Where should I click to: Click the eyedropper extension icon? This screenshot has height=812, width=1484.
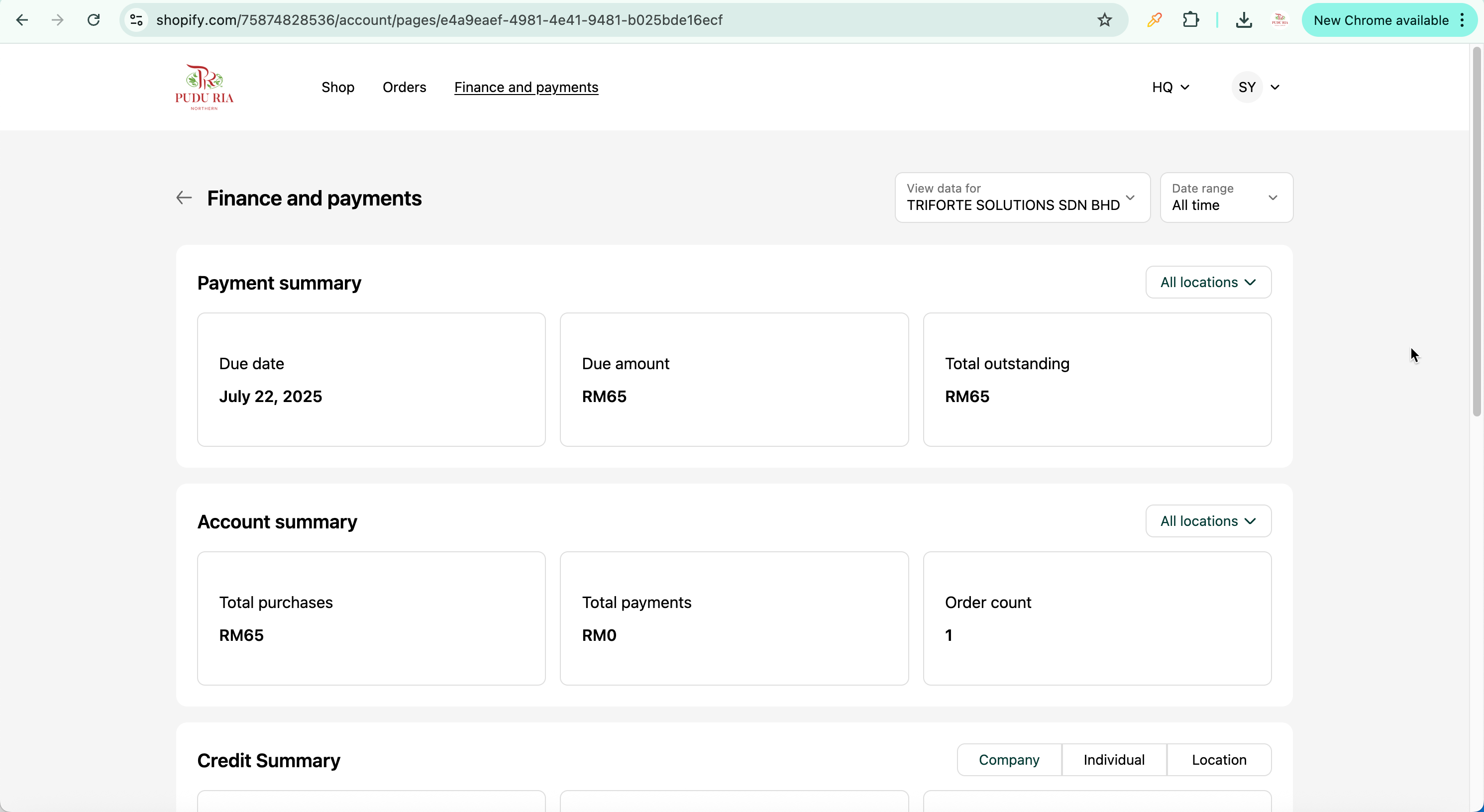(1154, 20)
